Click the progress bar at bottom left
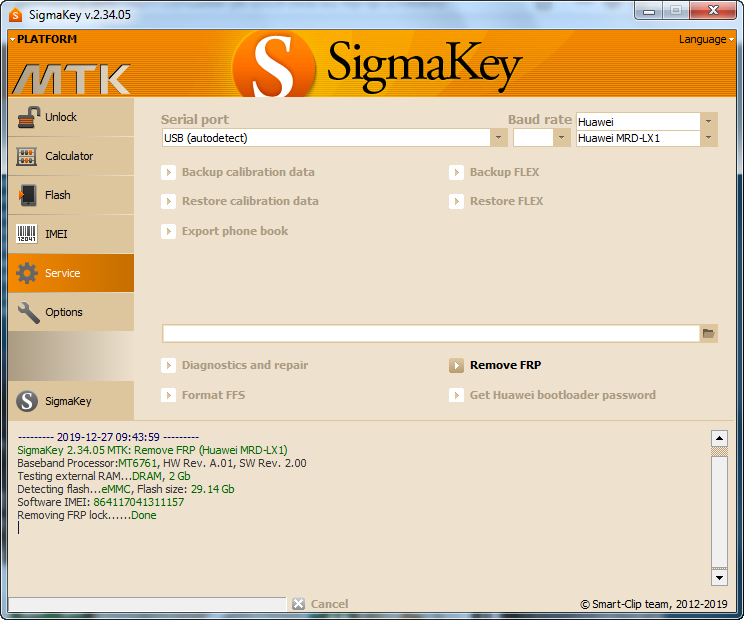744x620 pixels. 147,604
